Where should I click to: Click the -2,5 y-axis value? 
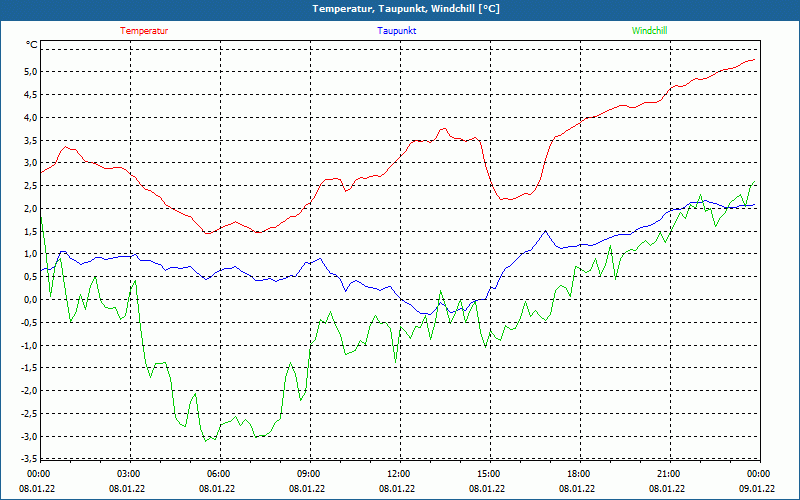coord(30,414)
